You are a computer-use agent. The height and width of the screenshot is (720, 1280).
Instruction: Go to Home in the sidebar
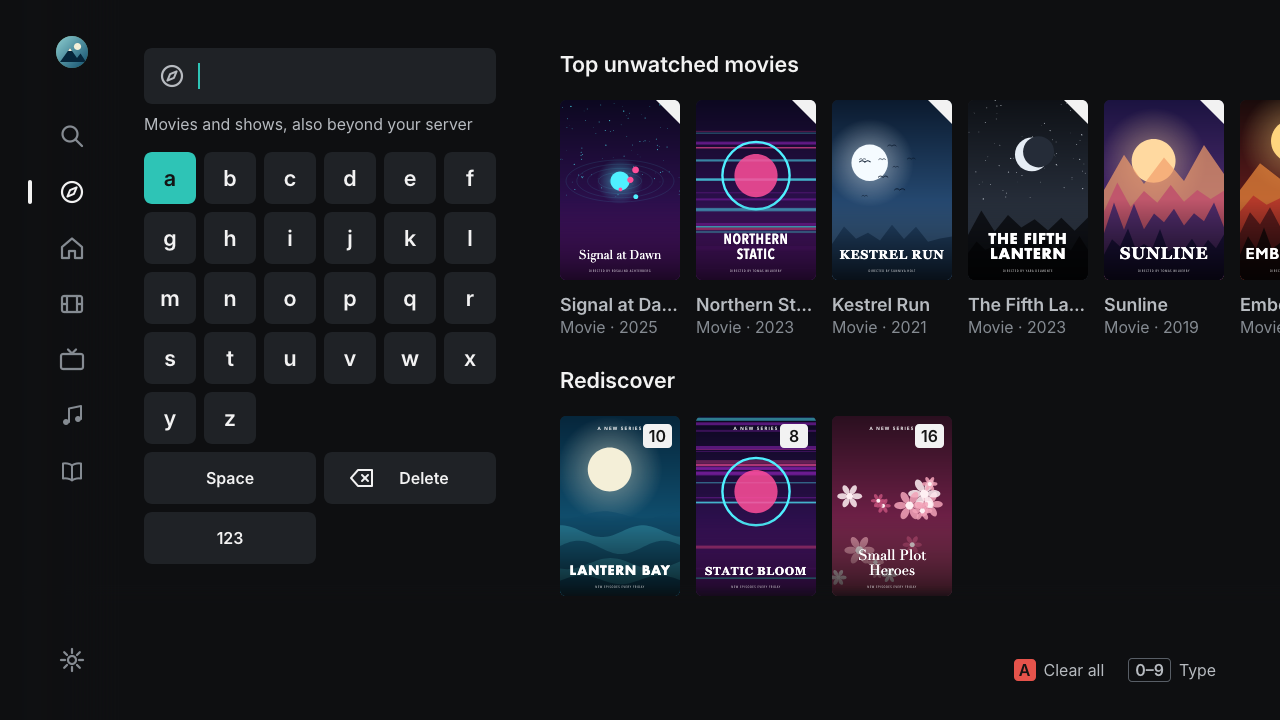[72, 248]
